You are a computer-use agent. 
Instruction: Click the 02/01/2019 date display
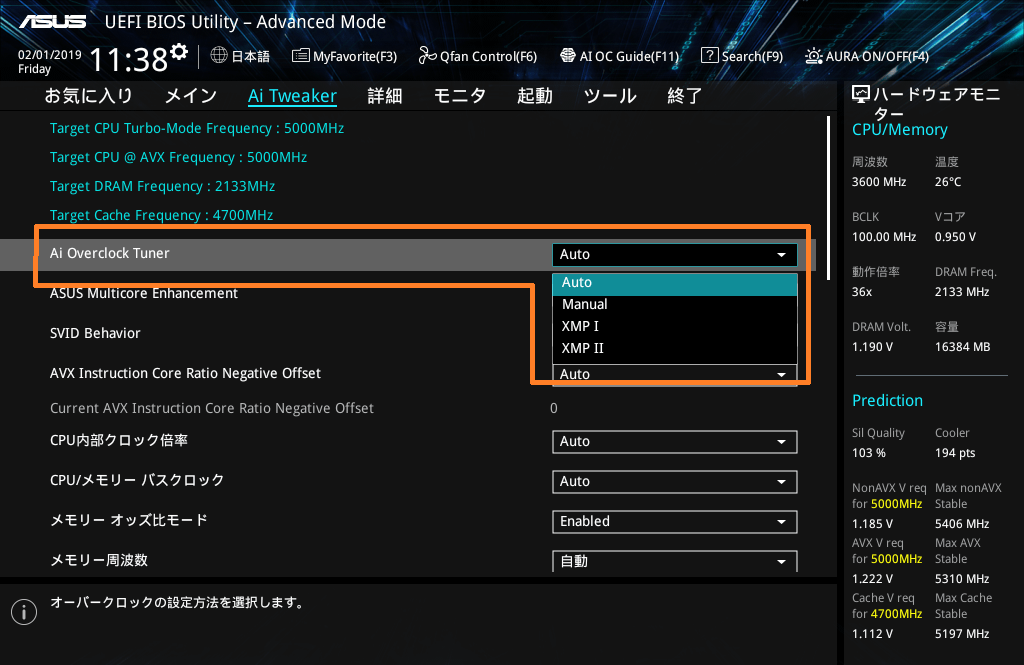point(50,55)
